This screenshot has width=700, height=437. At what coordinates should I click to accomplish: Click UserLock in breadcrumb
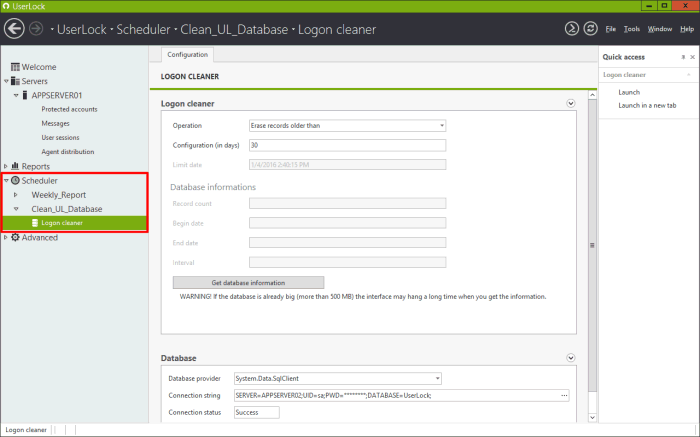coord(81,29)
